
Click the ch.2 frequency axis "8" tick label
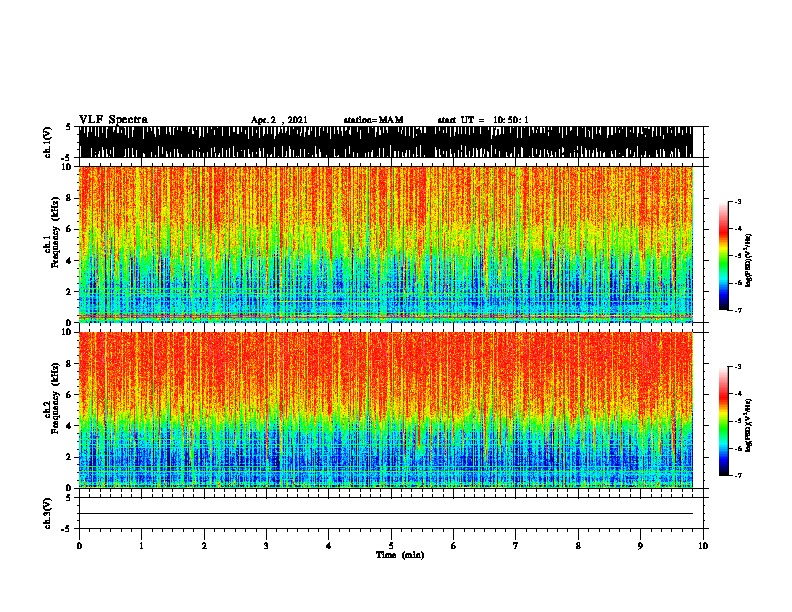pos(70,364)
